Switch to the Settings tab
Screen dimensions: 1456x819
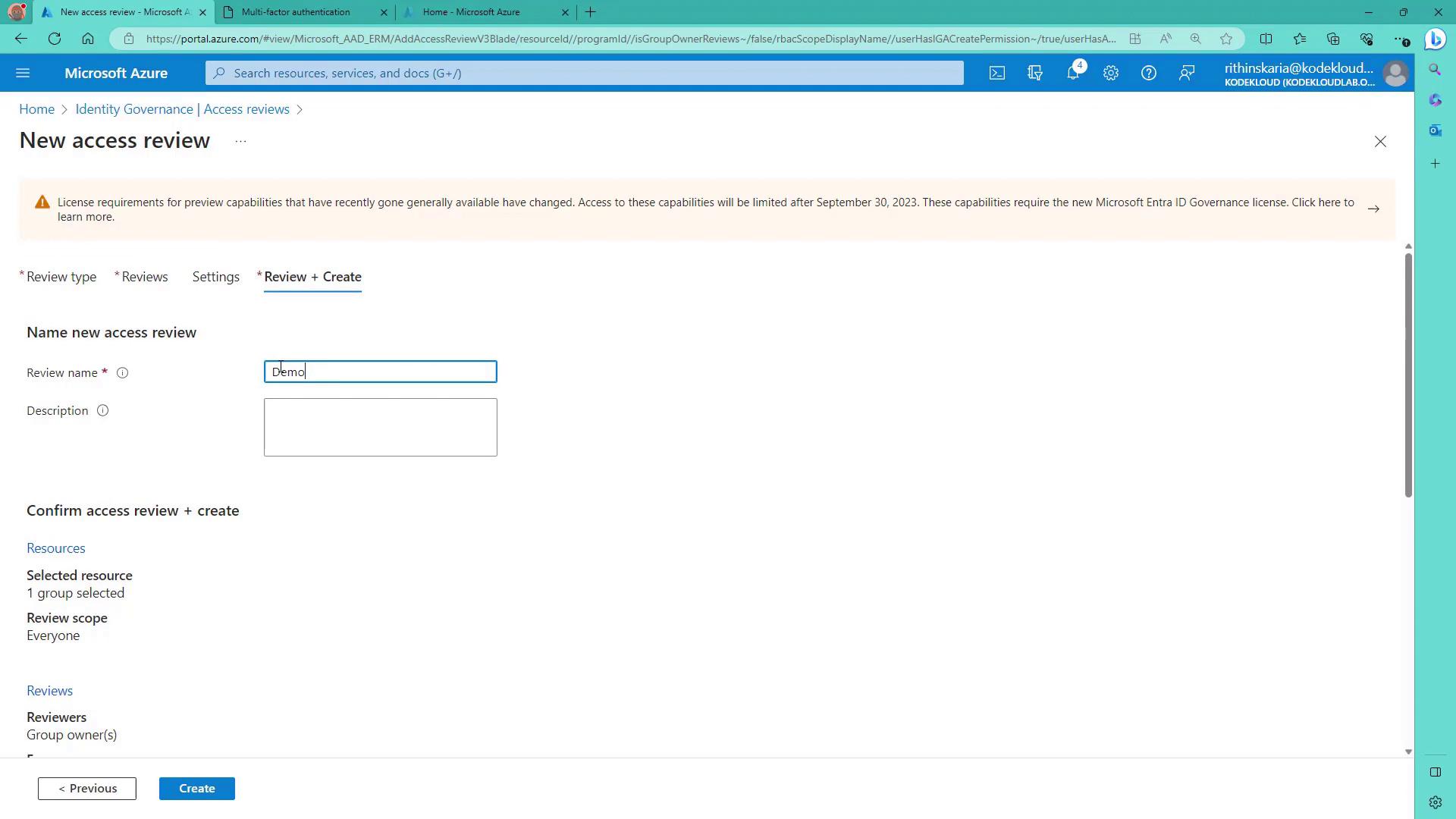pyautogui.click(x=215, y=277)
